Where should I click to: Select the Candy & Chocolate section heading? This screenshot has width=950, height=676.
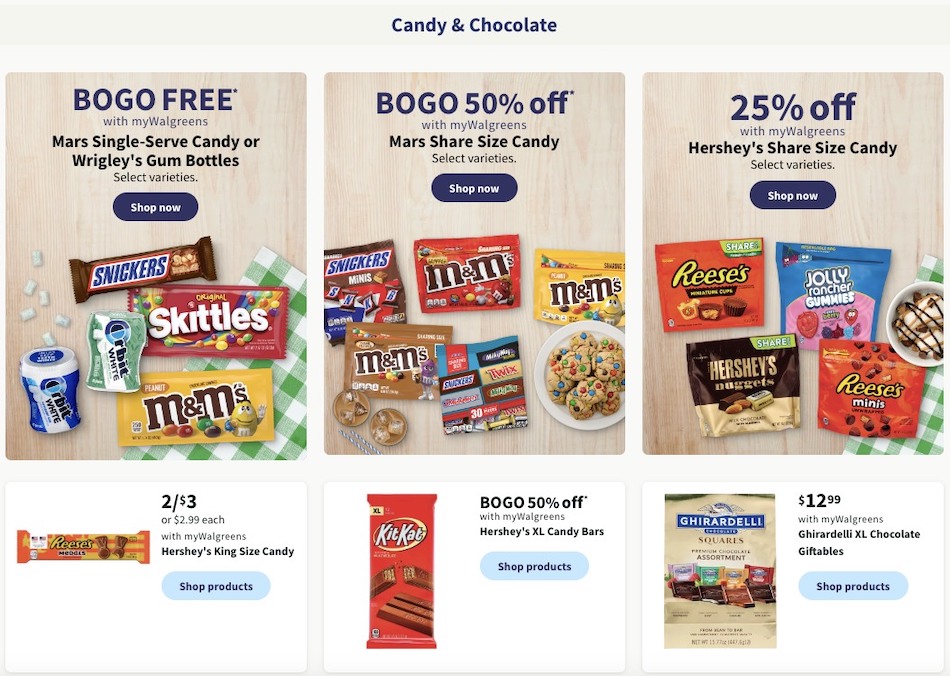(x=474, y=25)
